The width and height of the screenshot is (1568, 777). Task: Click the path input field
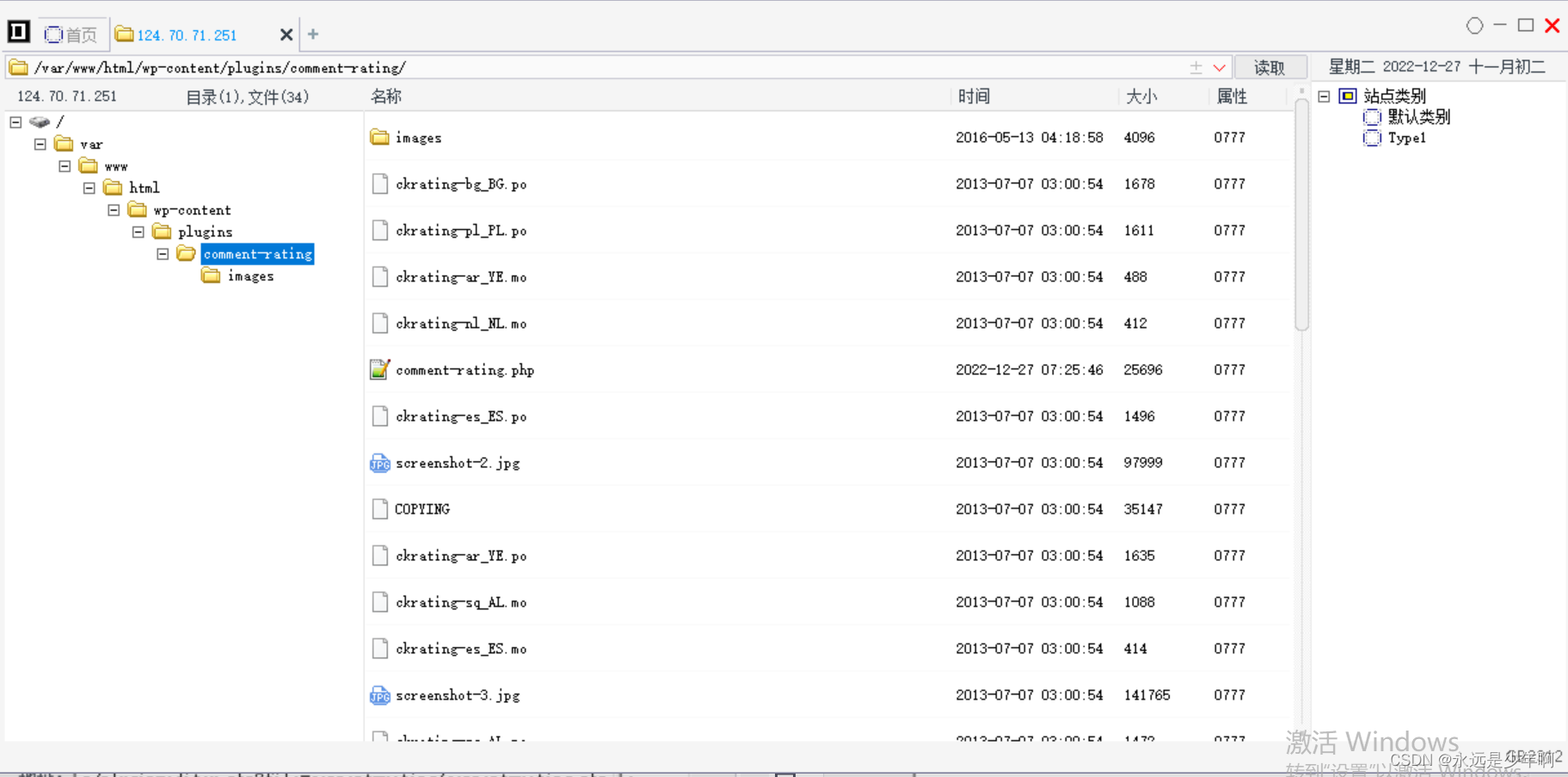click(606, 68)
